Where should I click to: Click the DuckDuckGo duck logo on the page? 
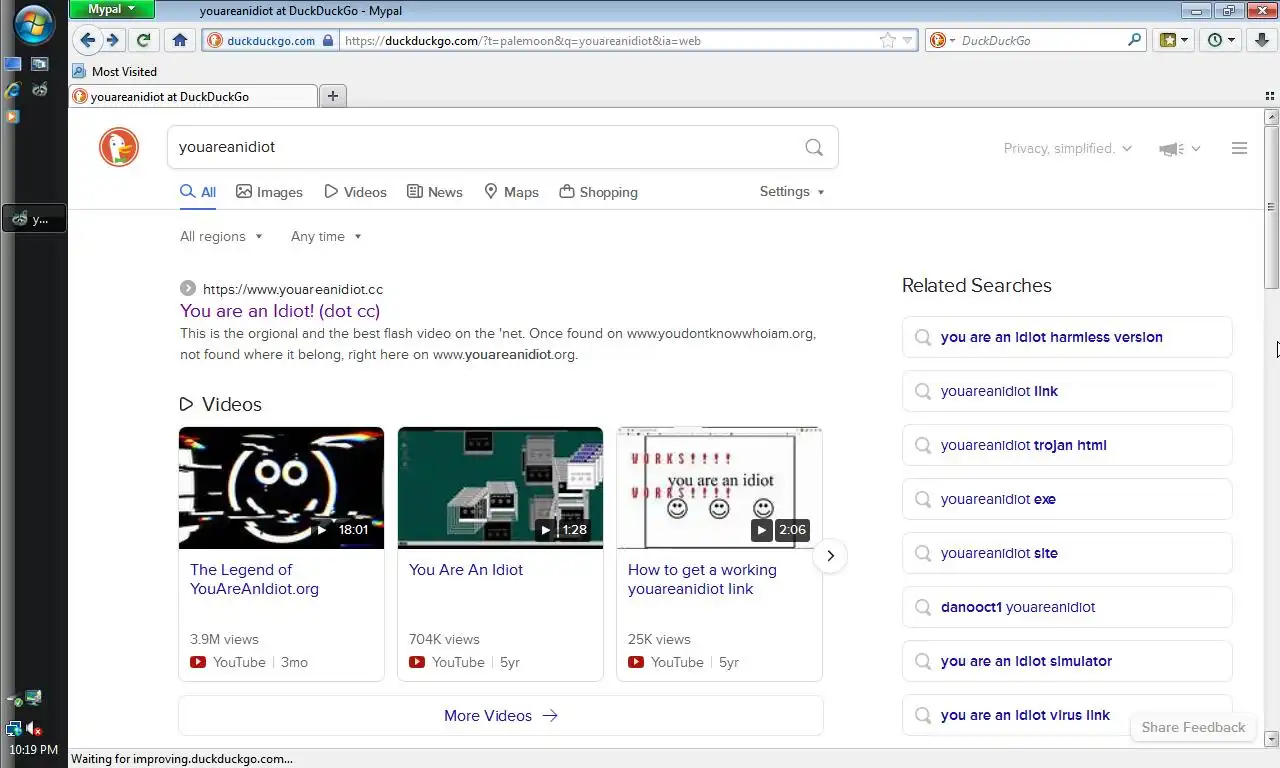point(119,147)
